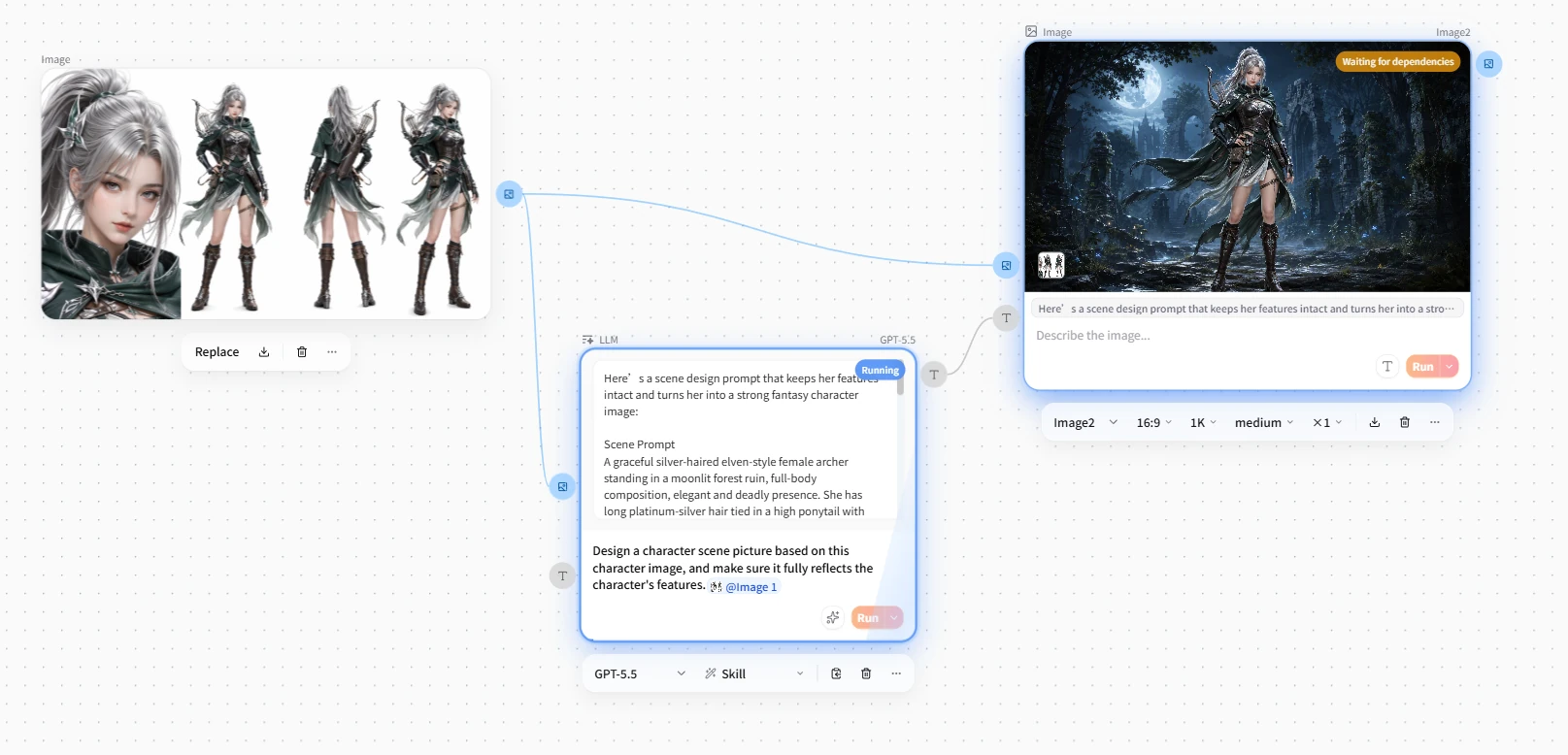The width and height of the screenshot is (1568, 755).
Task: Expand the LLM node's Run options arrow
Action: point(894,618)
